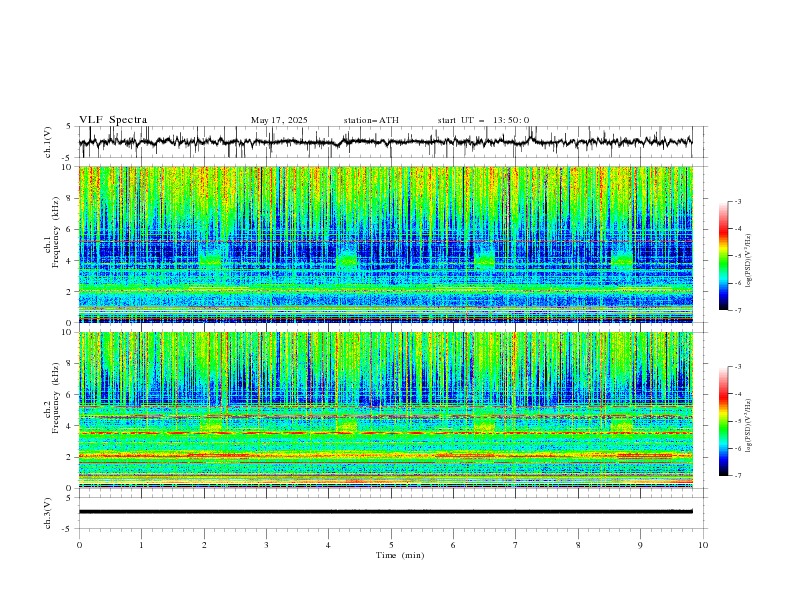Click time axis tick label '8'
This screenshot has width=792, height=612.
578,545
